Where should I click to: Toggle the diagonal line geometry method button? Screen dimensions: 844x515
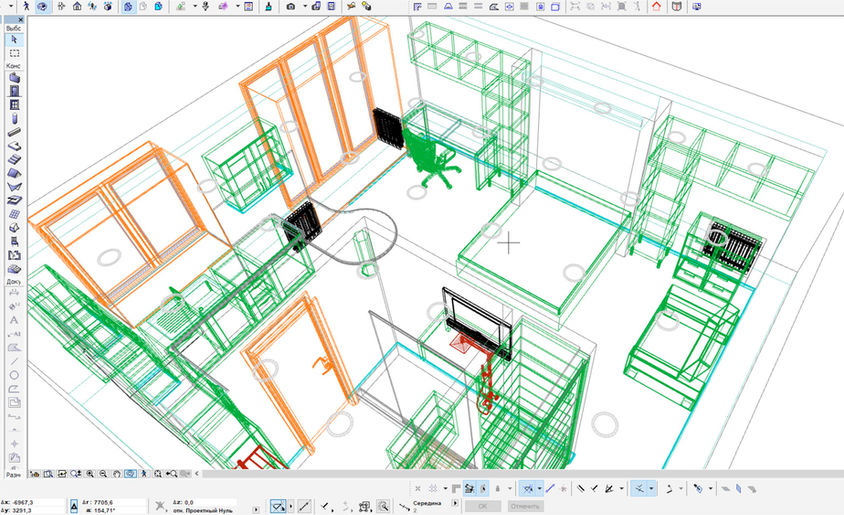tap(305, 506)
